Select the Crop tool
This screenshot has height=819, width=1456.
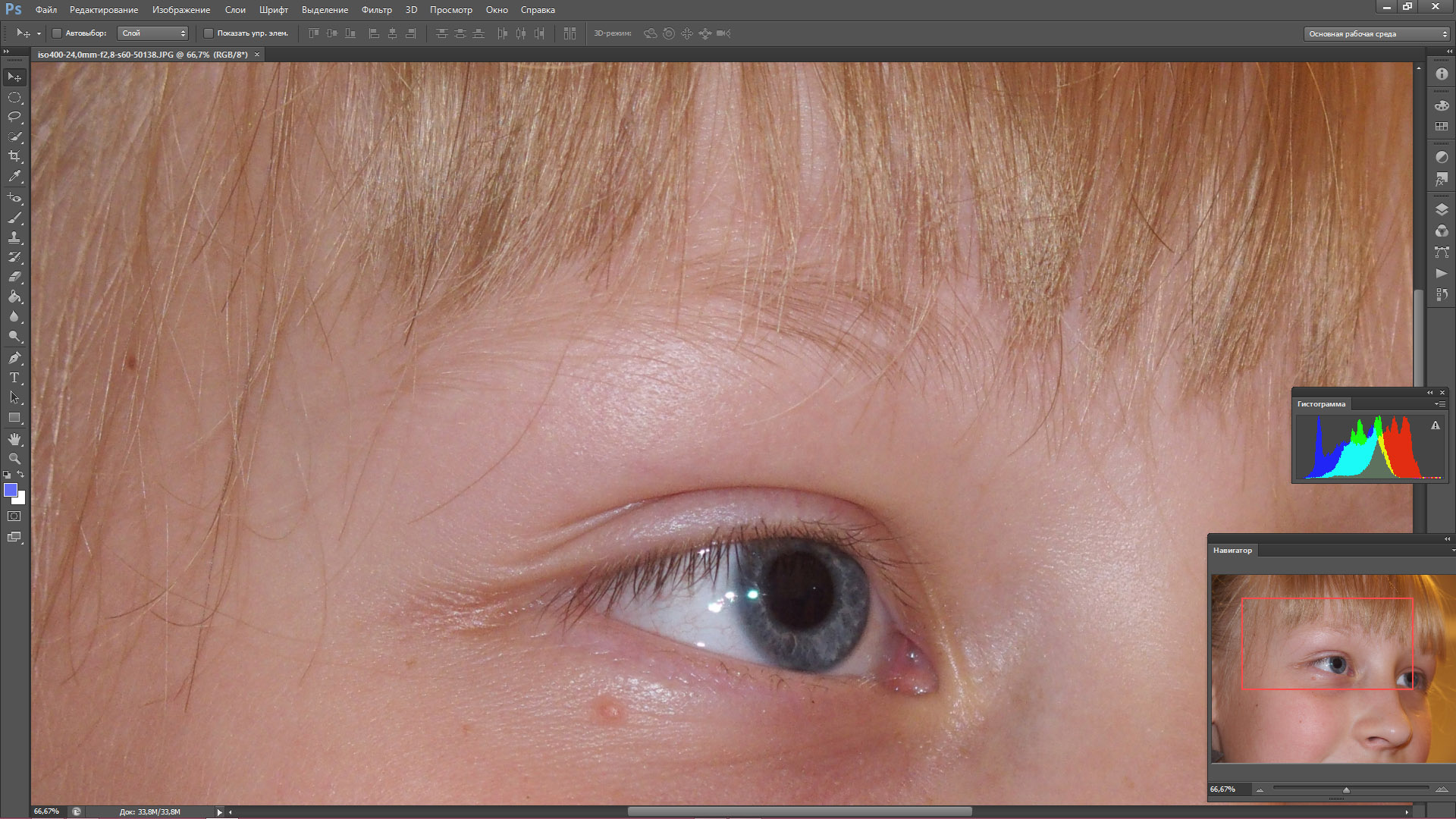point(14,156)
